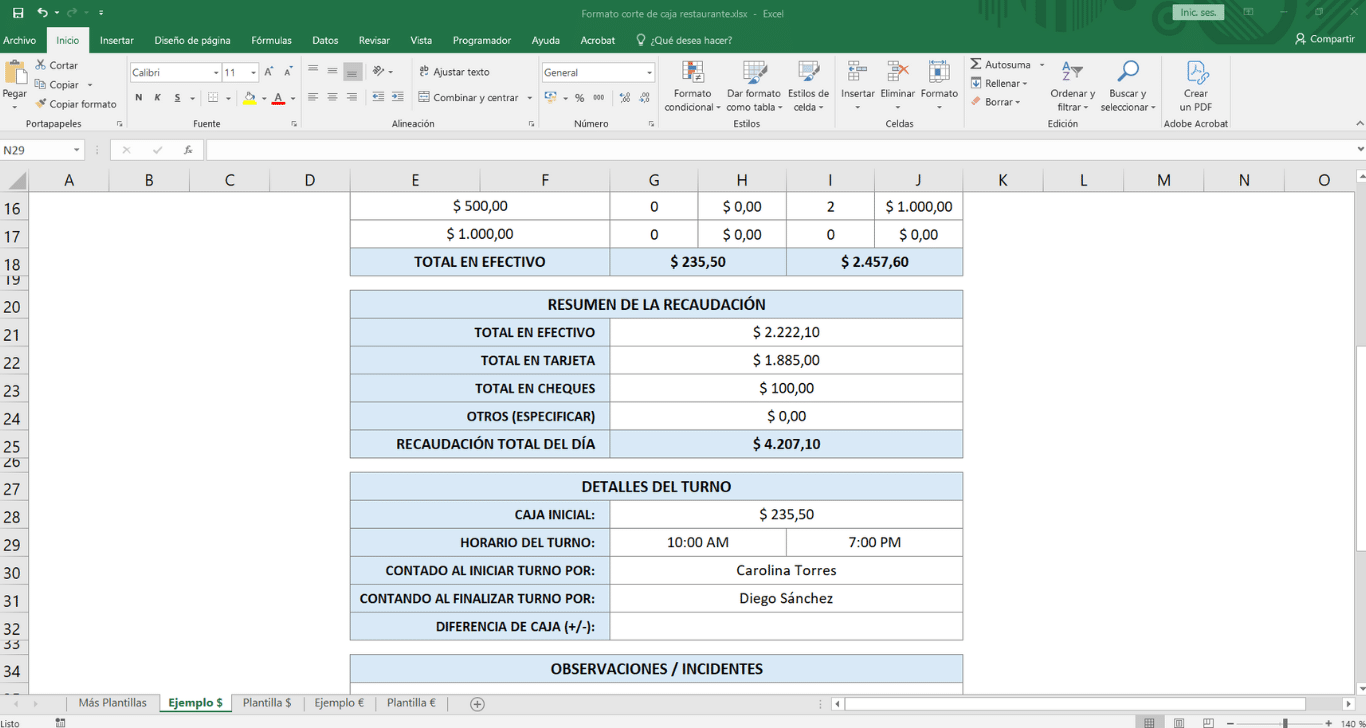Select the DIFERENCIA DE CAJA value cell
This screenshot has width=1366, height=728.
(x=786, y=627)
